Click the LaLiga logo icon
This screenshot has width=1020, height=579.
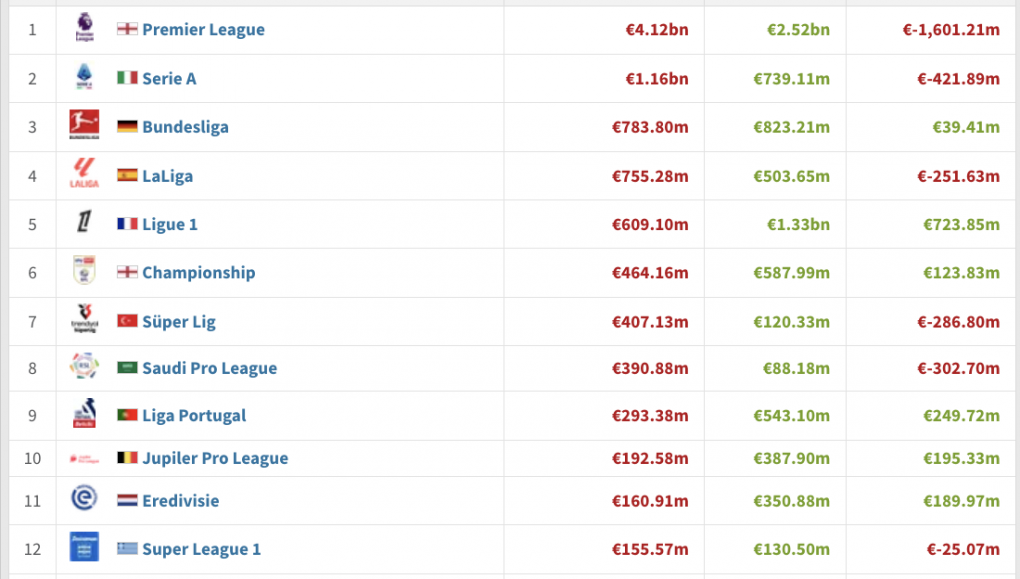pyautogui.click(x=85, y=173)
